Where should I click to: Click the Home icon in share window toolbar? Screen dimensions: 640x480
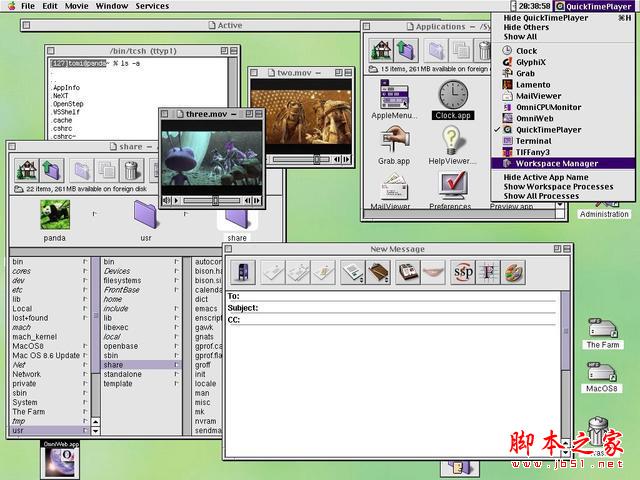(27, 170)
